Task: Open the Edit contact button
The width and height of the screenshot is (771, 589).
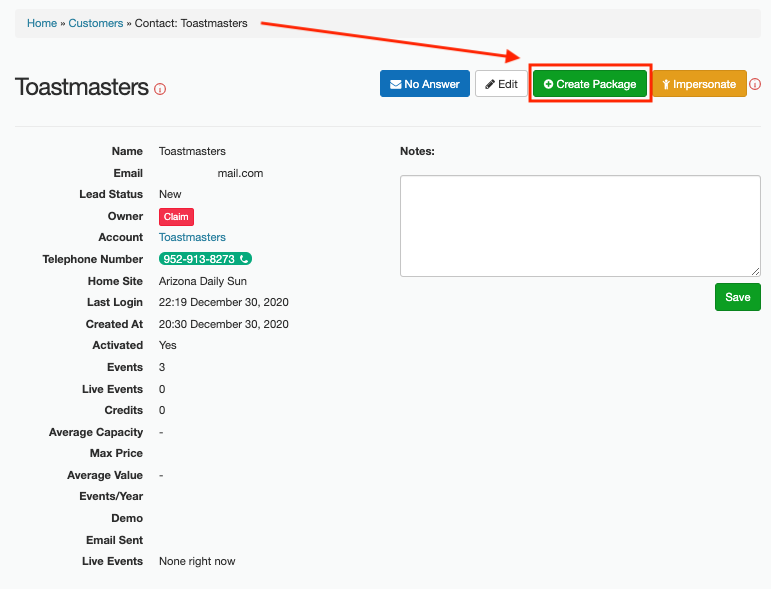Action: pos(501,84)
